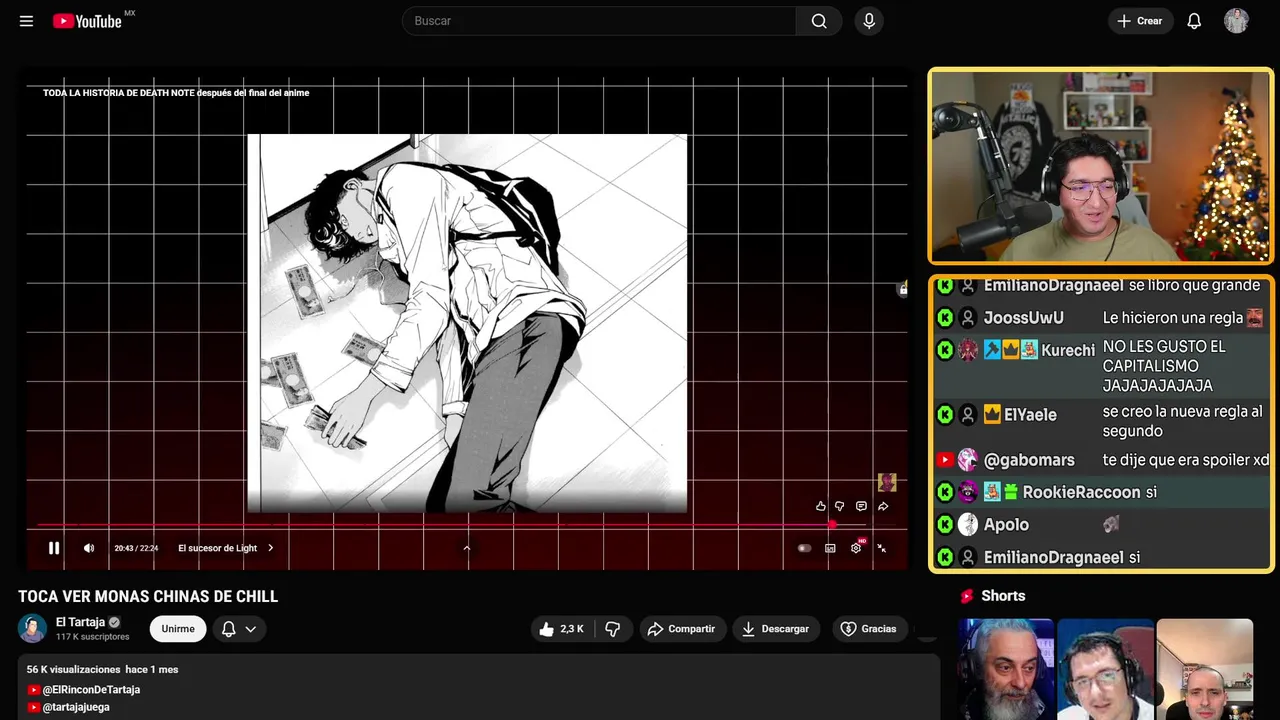
Task: Open the middle Shorts thumbnail
Action: pyautogui.click(x=1105, y=669)
